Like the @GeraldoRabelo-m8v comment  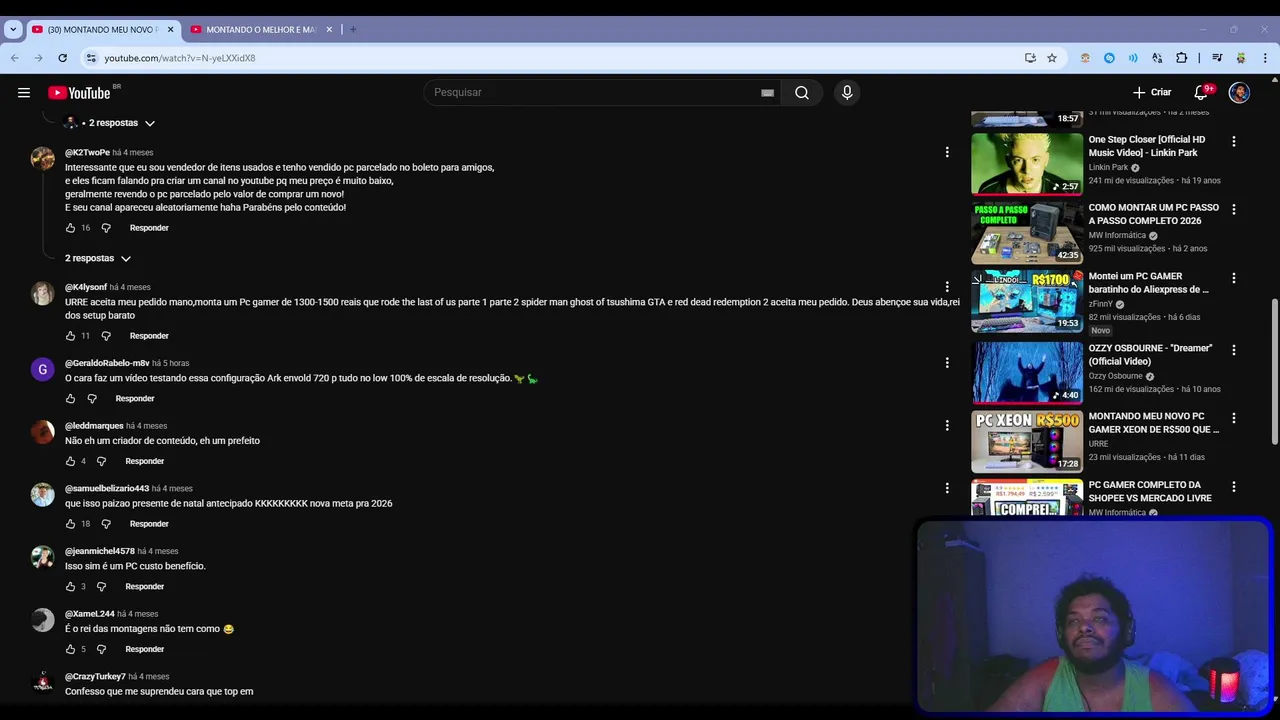(70, 399)
